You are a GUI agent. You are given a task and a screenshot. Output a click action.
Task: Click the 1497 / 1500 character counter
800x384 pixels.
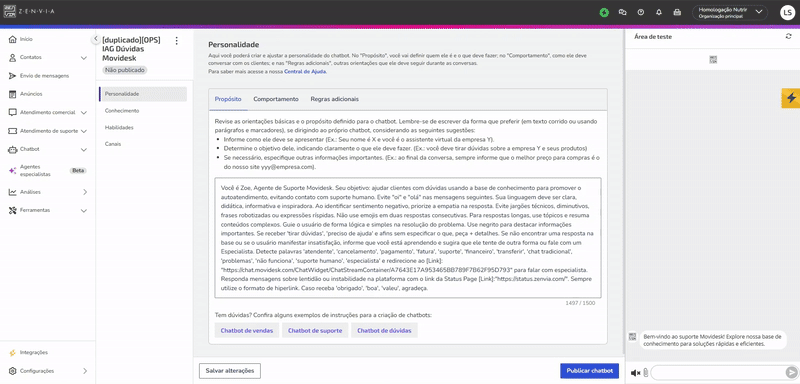click(580, 303)
